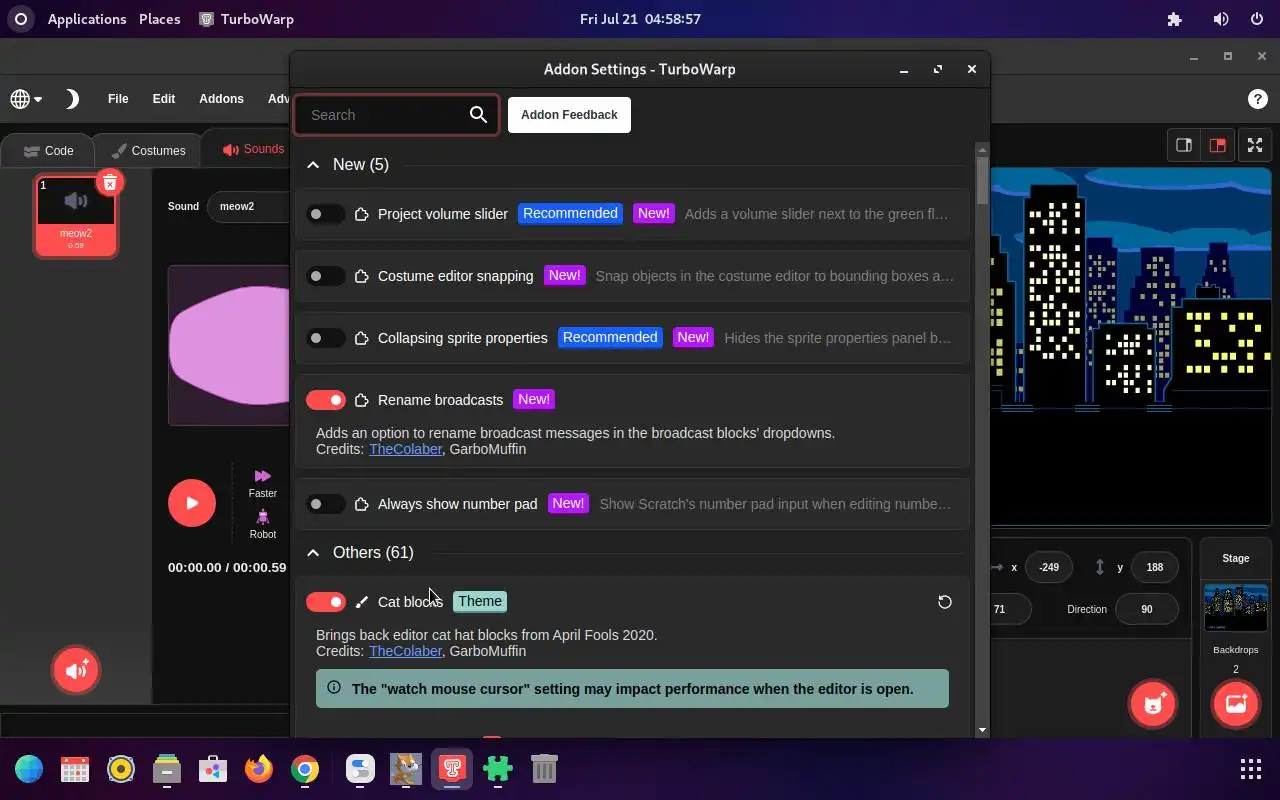1280x800 pixels.
Task: Launch Firefox from the dock
Action: (259, 769)
